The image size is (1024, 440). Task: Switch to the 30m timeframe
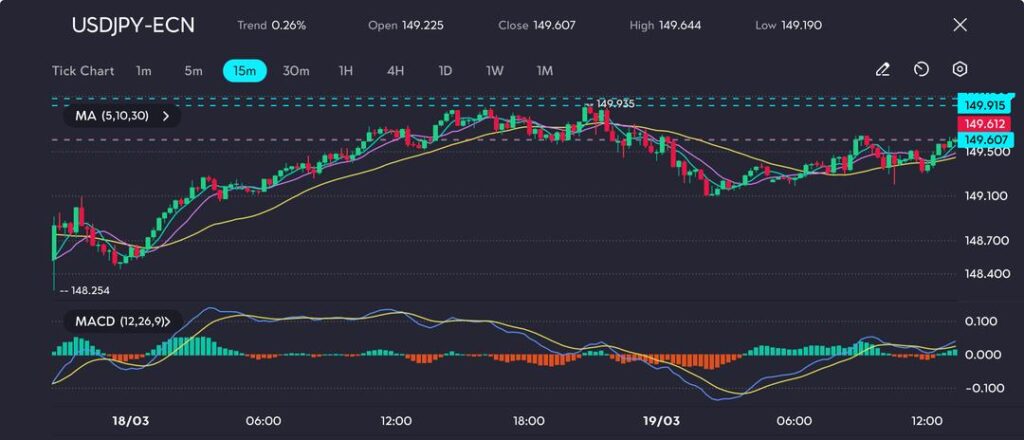[296, 71]
